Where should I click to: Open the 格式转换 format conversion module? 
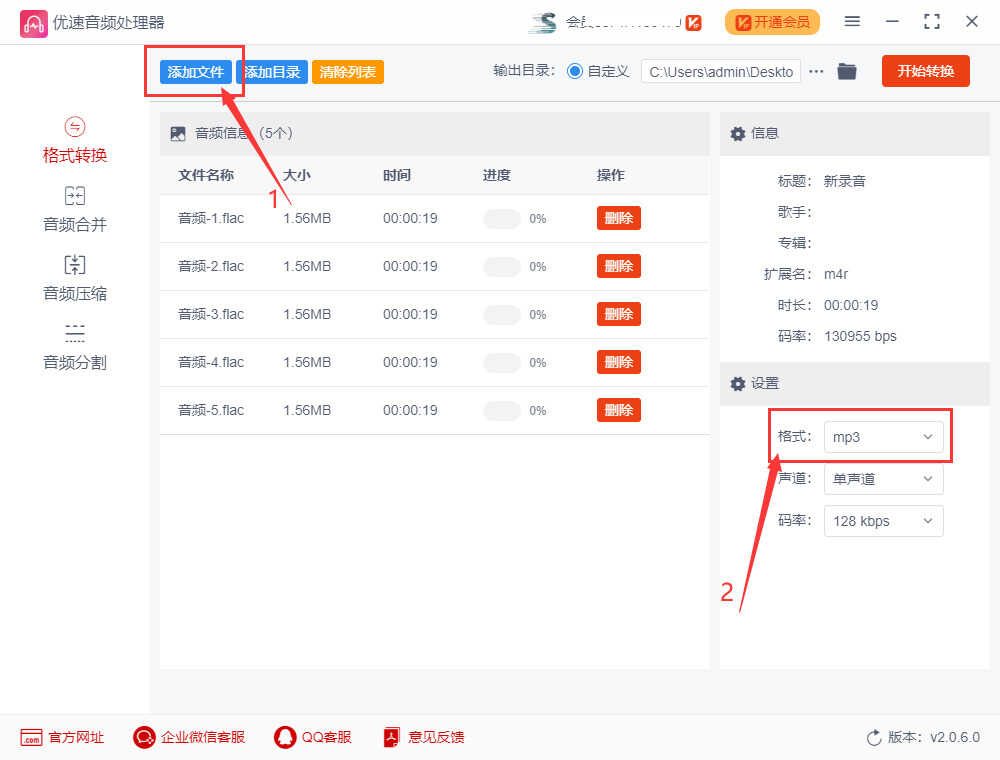[x=75, y=141]
